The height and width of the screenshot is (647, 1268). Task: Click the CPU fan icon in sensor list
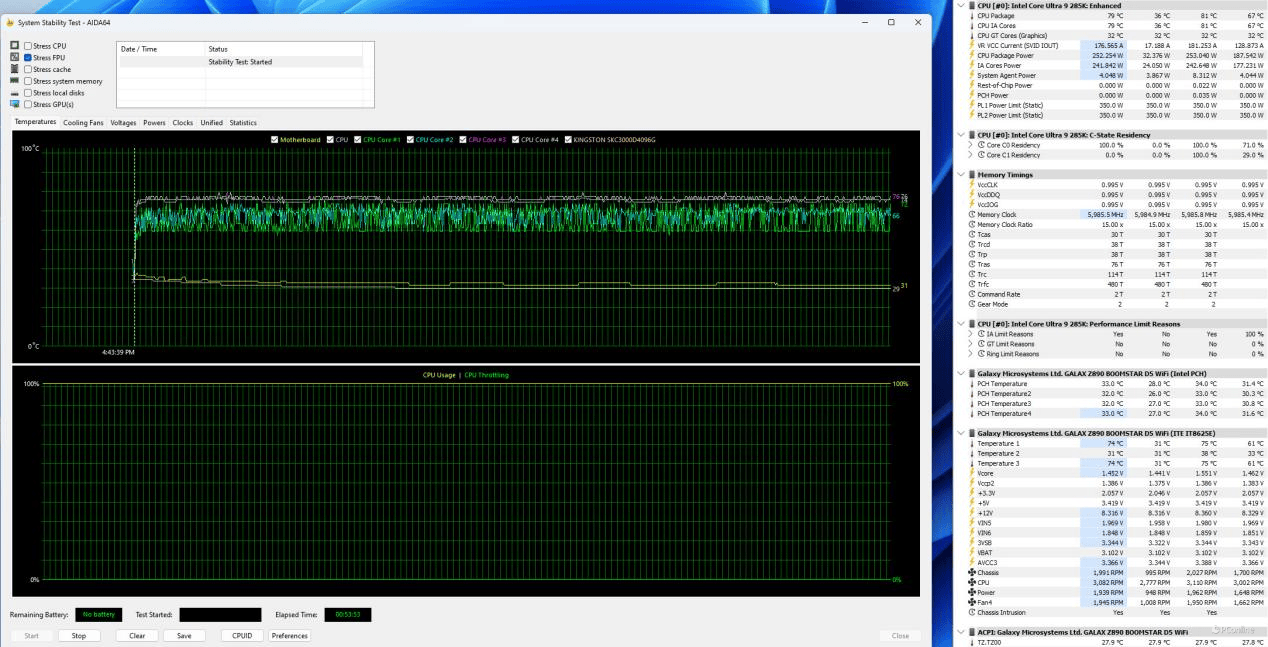[x=971, y=582]
